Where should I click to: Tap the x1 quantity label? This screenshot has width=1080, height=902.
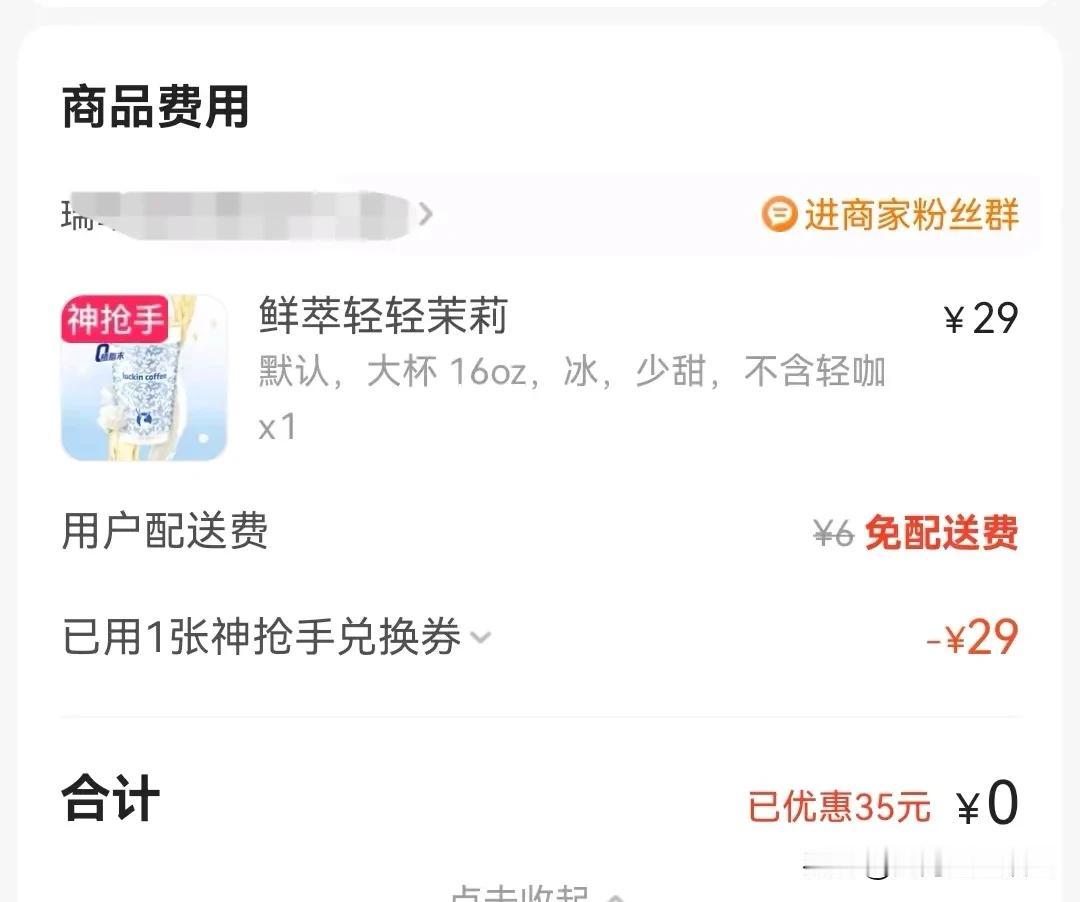(x=278, y=427)
